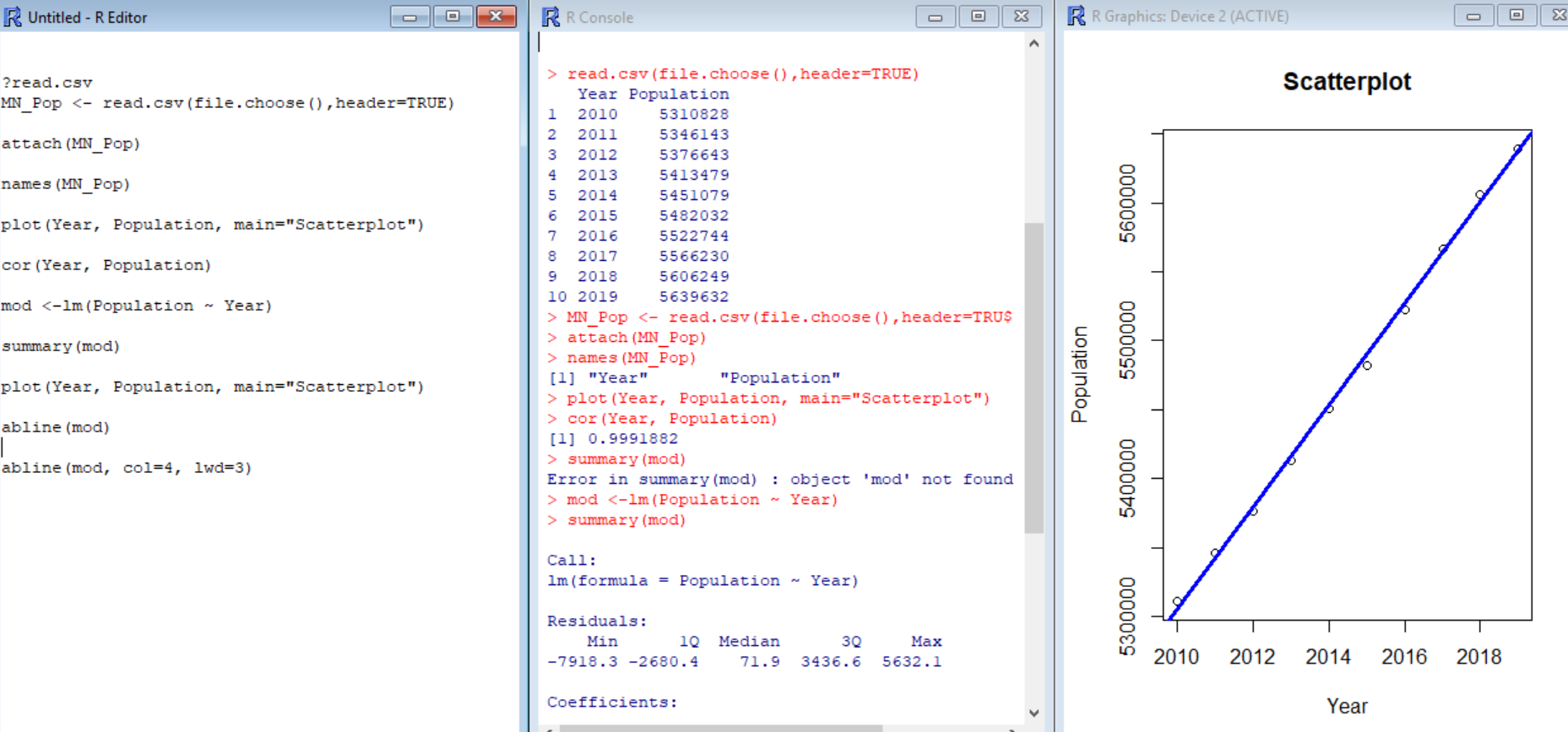The image size is (1568, 732).
Task: Click 'names(MN_Pop)' line in the R Editor
Action: (x=66, y=184)
